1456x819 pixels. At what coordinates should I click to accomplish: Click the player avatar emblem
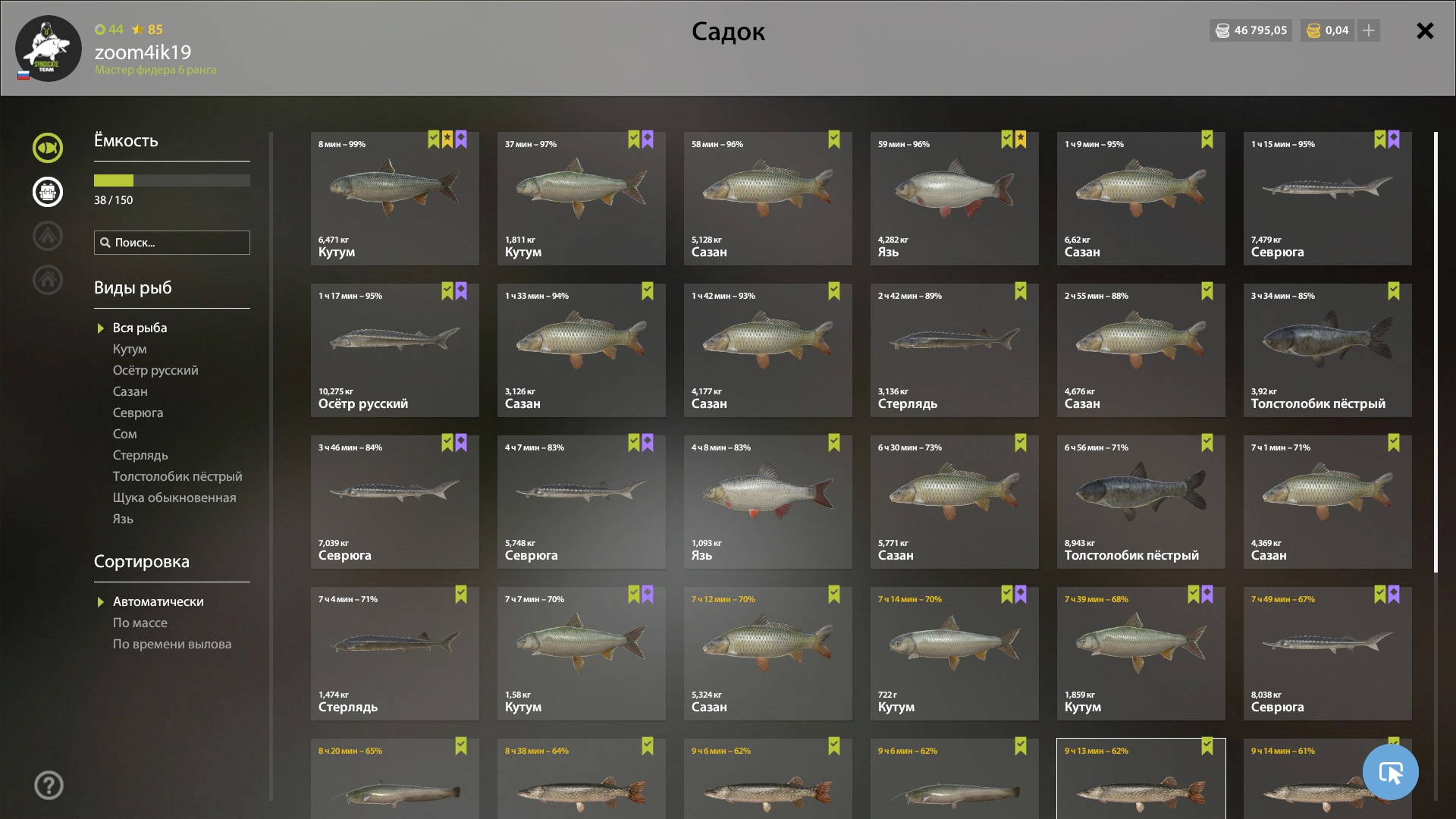[49, 49]
